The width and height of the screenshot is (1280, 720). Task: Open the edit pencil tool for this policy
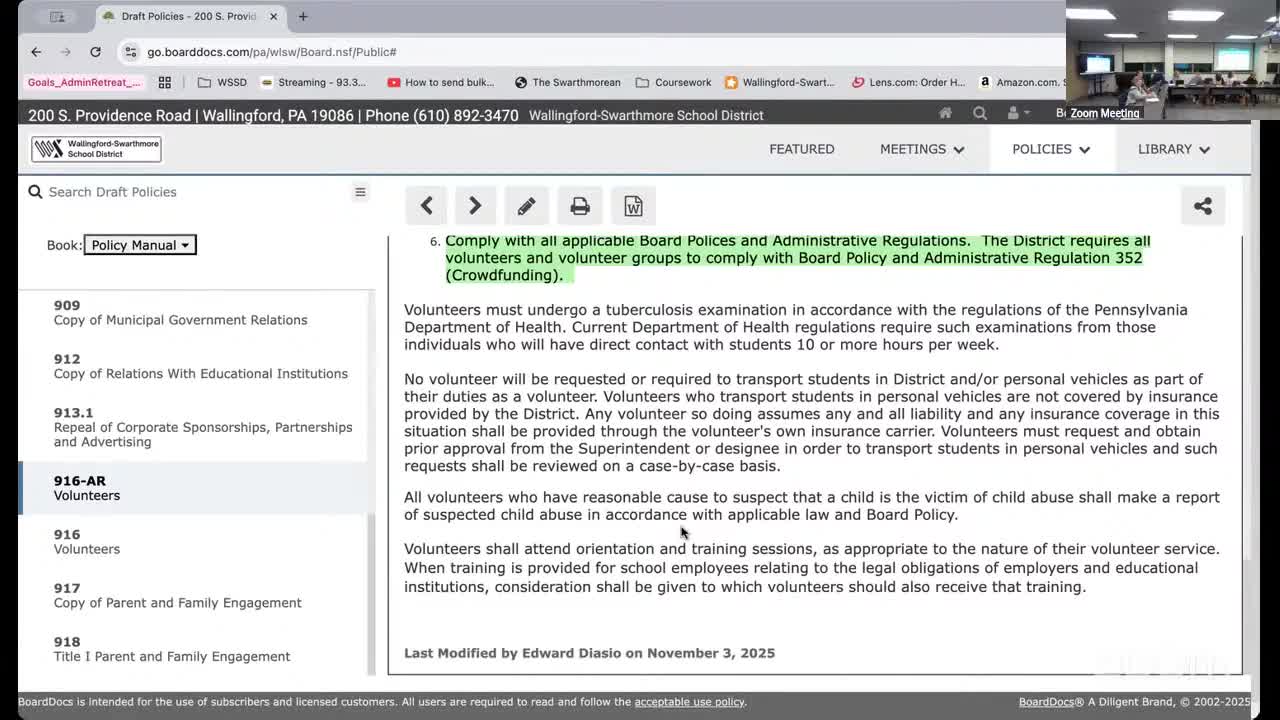[x=526, y=205]
